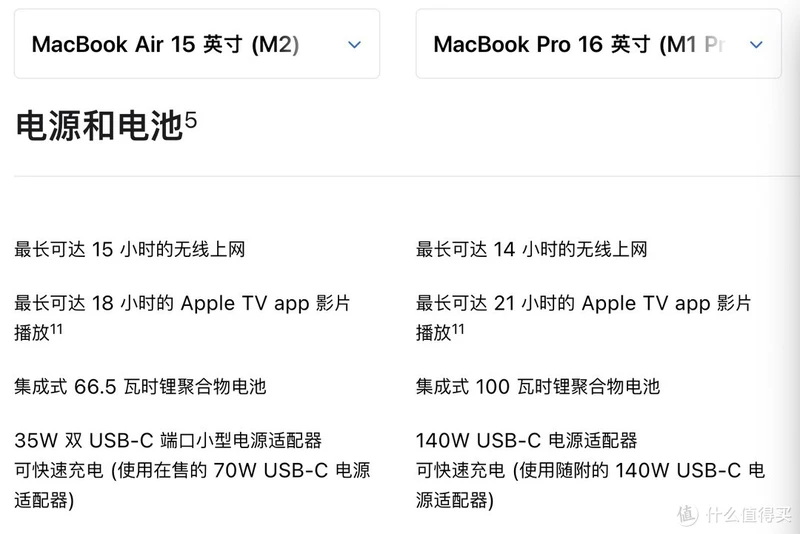This screenshot has width=800, height=534.
Task: Click the 21 小时的 Apple TV app line
Action: click(x=584, y=303)
